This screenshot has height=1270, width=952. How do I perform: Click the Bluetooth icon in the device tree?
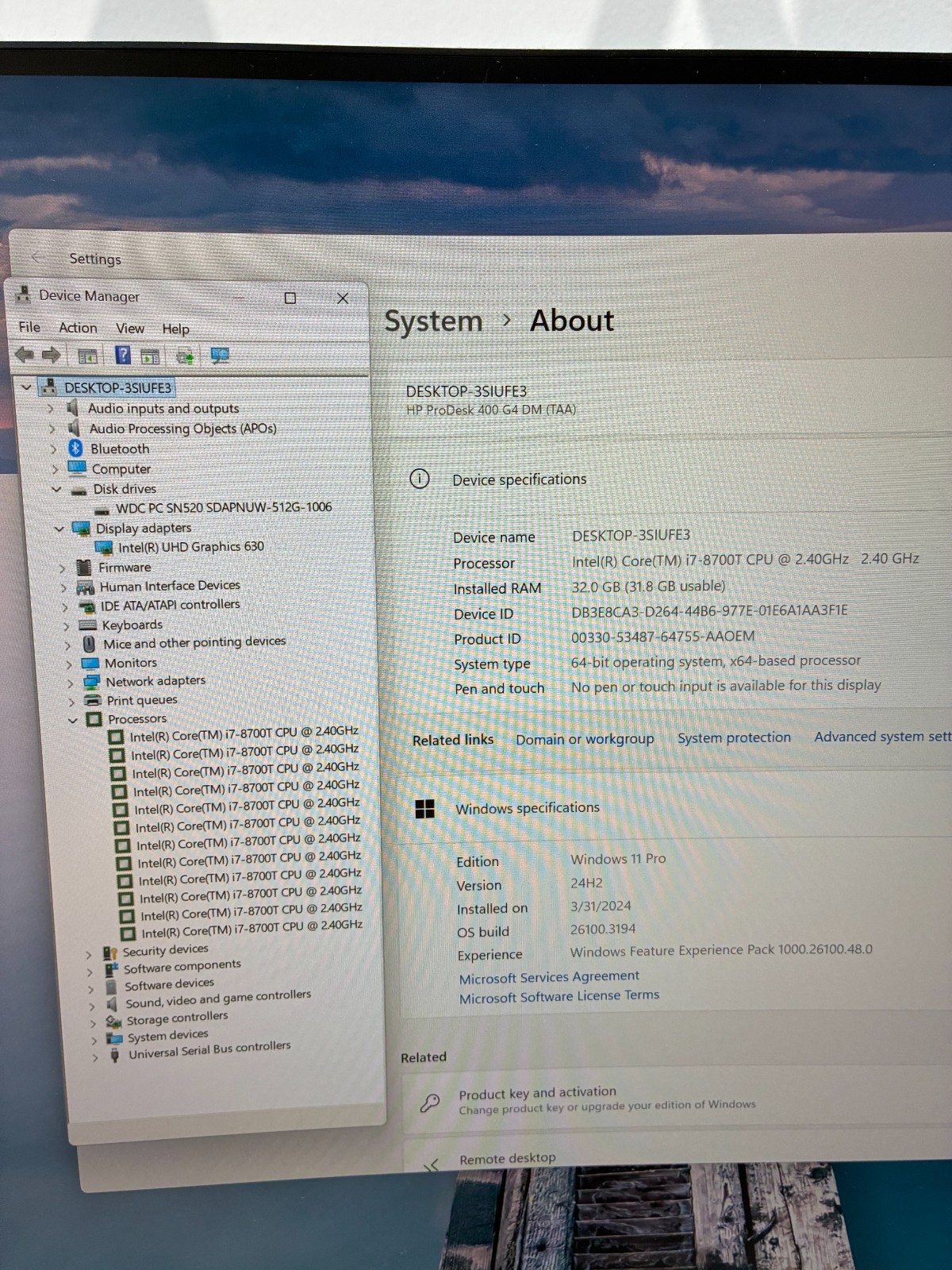point(75,448)
